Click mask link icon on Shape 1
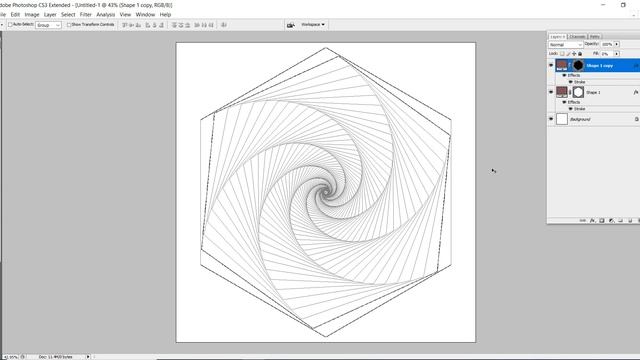This screenshot has height=360, width=640. (570, 92)
